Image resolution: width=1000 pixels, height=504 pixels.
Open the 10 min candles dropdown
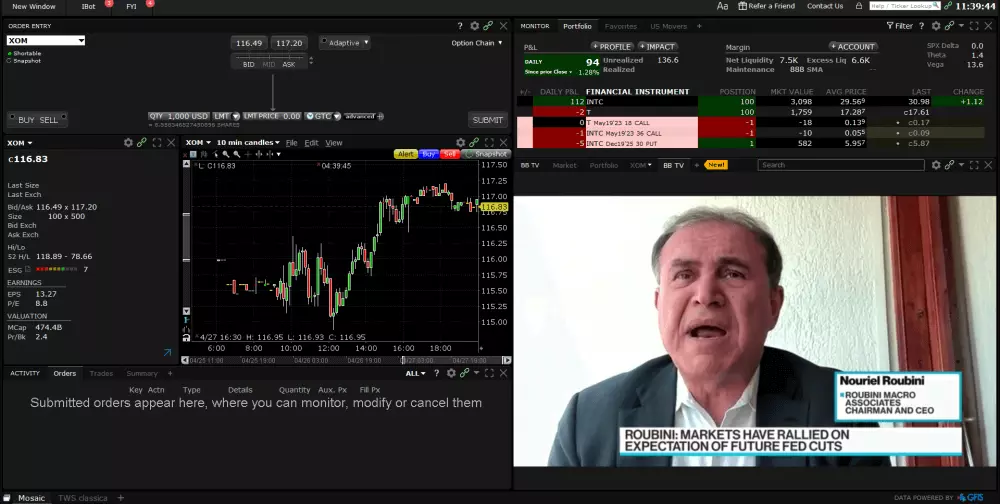coord(248,143)
